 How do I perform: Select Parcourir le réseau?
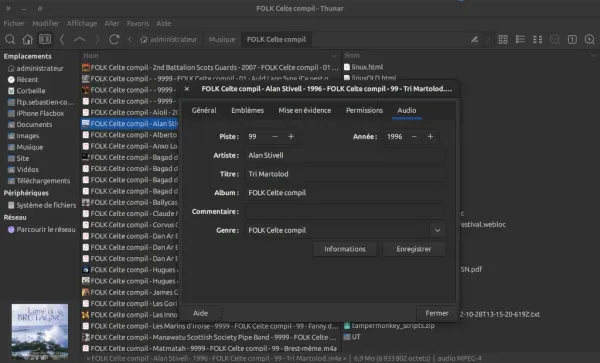pyautogui.click(x=42, y=230)
